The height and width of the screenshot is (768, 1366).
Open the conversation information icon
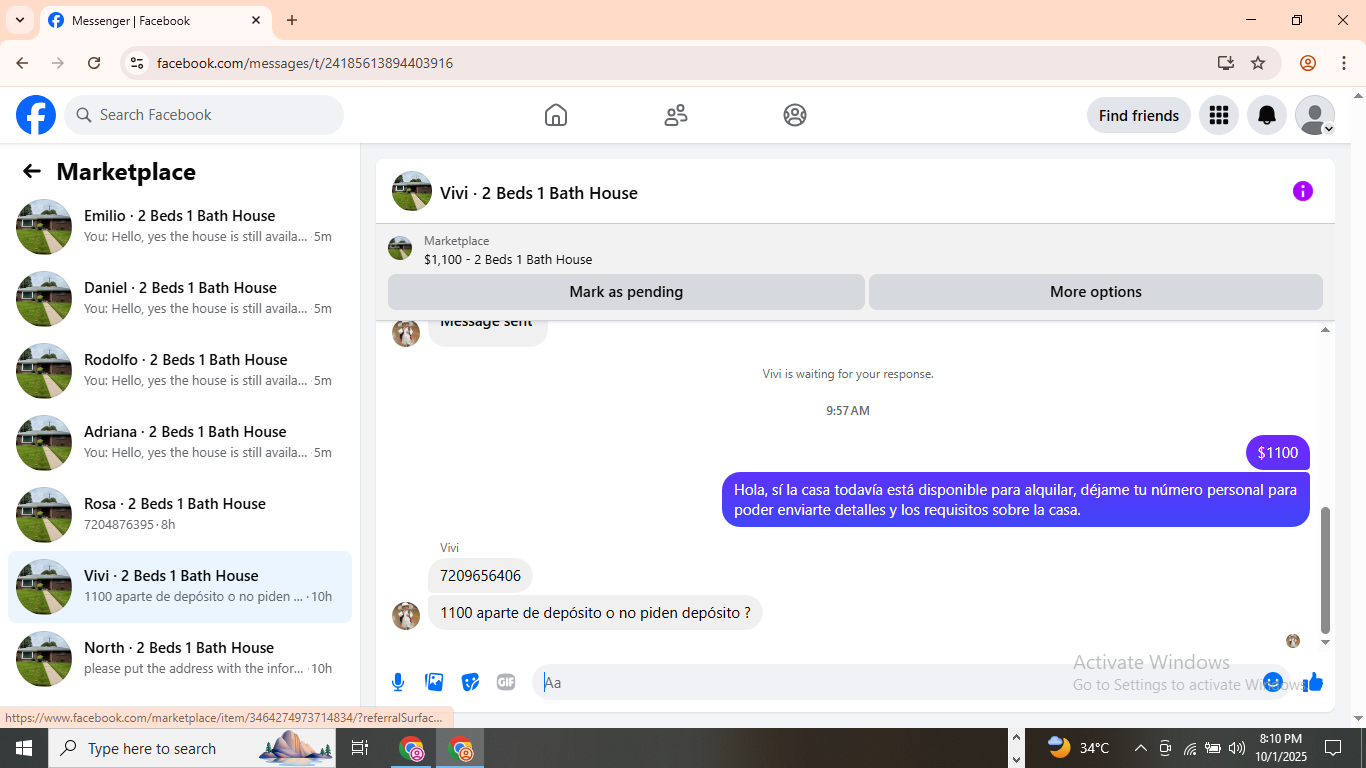[x=1302, y=191]
